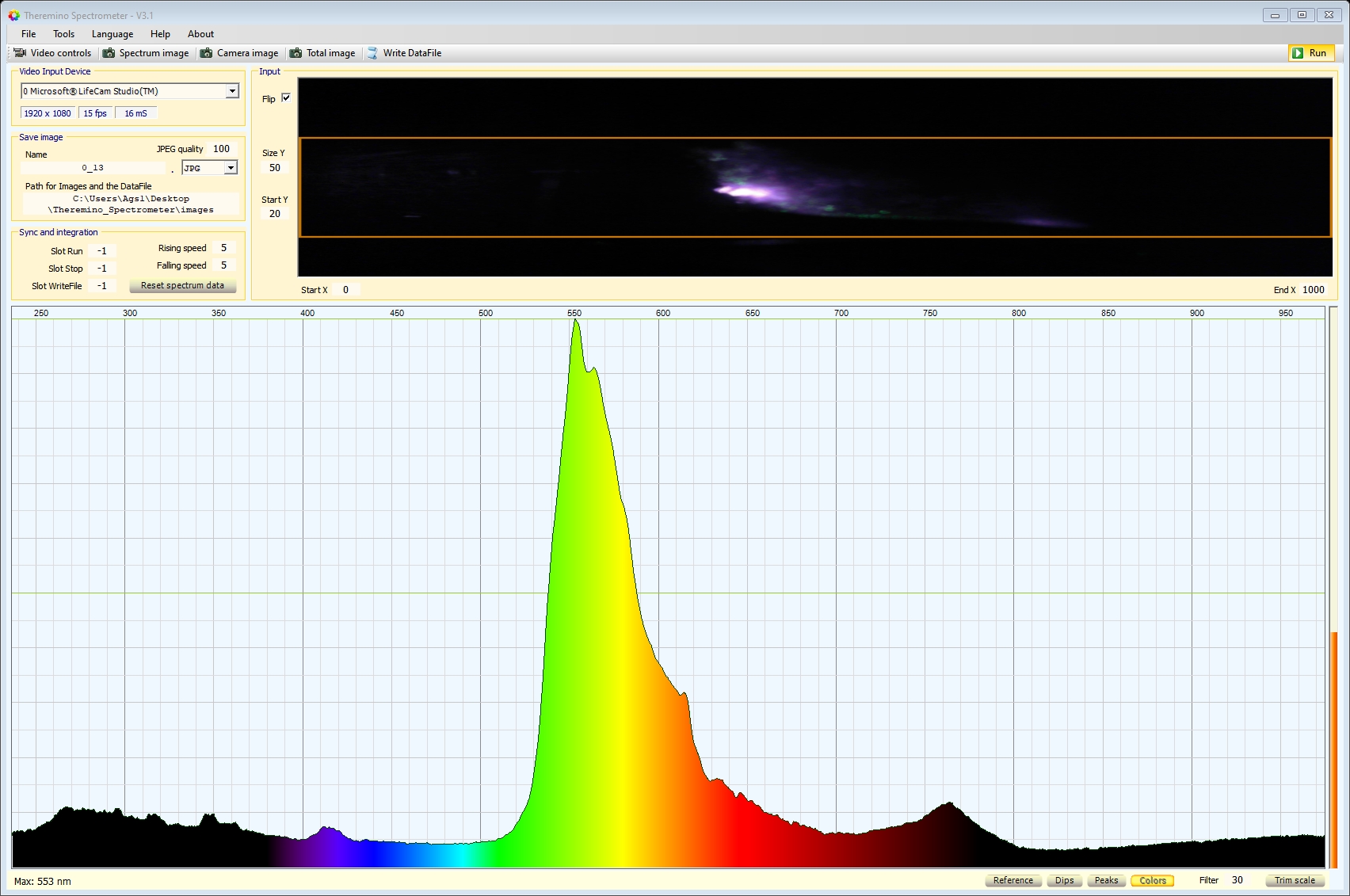The image size is (1350, 896).
Task: Expand the Video Input Device dropdown
Action: point(232,91)
